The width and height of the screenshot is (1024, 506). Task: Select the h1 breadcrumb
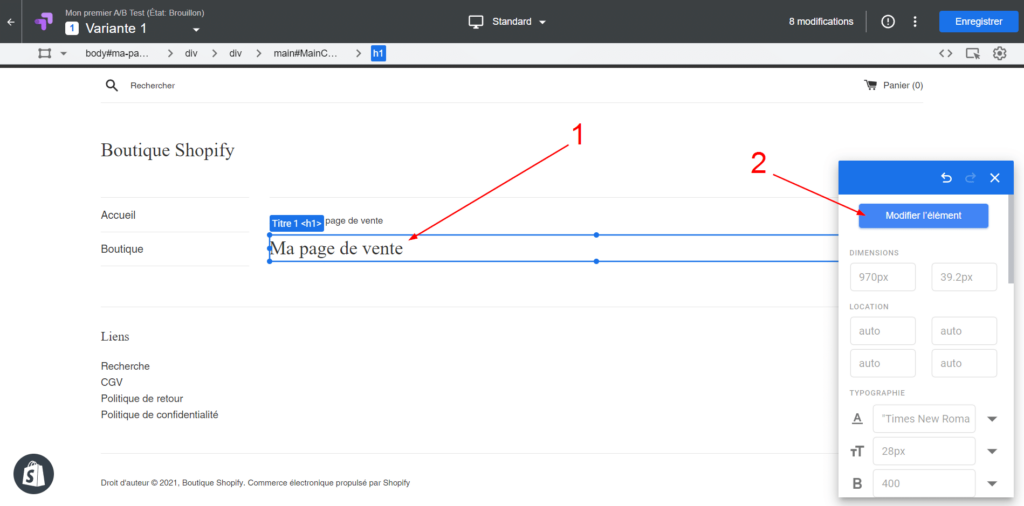coord(378,54)
